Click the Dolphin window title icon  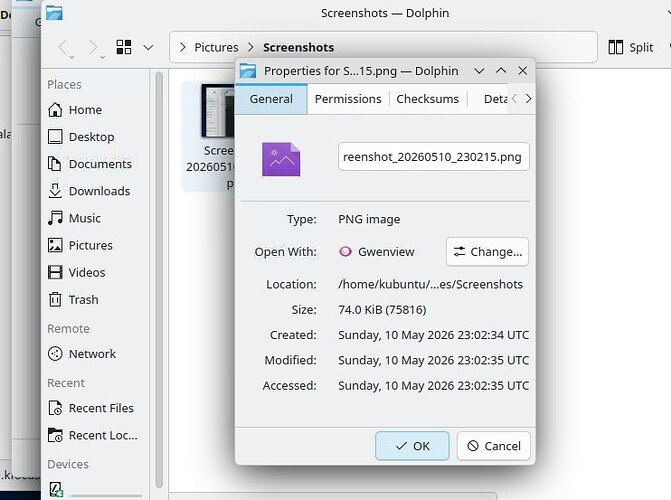(54, 12)
